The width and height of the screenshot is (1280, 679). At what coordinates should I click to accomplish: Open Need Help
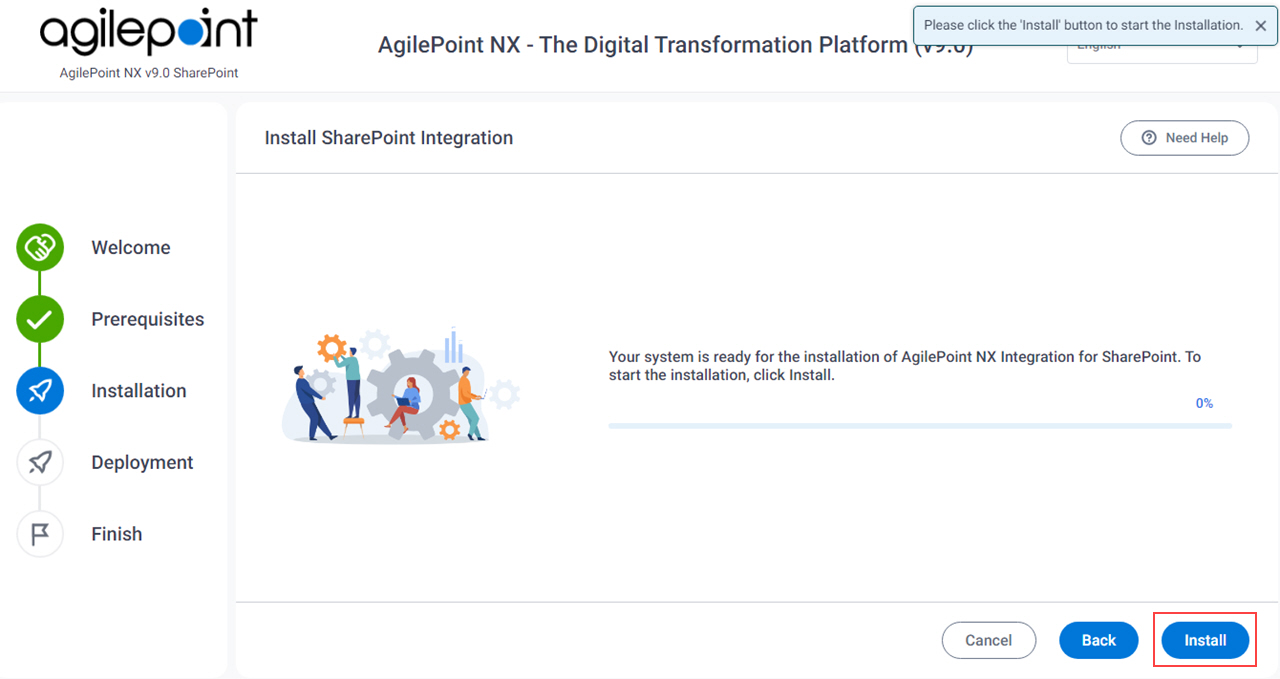click(x=1185, y=138)
